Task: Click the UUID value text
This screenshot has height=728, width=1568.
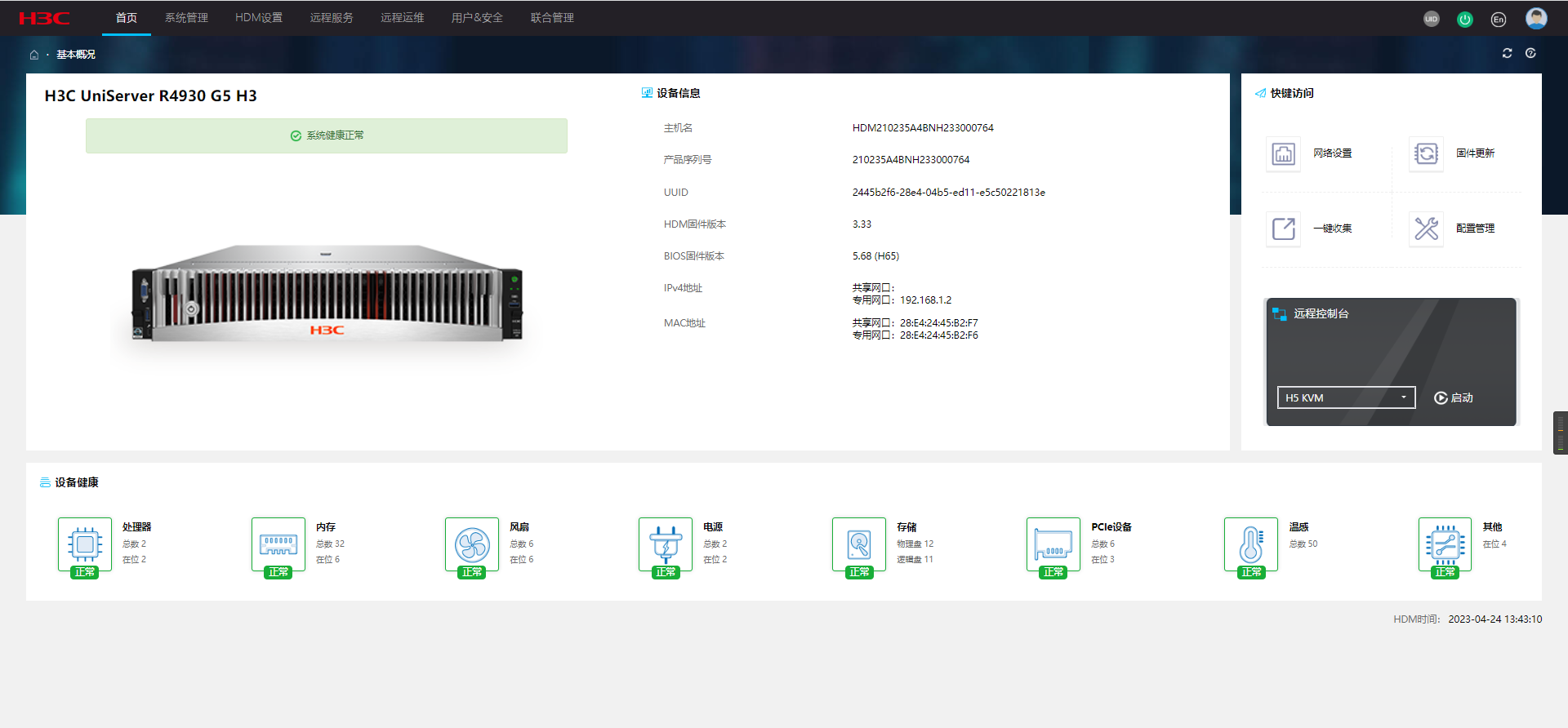Action: [x=949, y=193]
